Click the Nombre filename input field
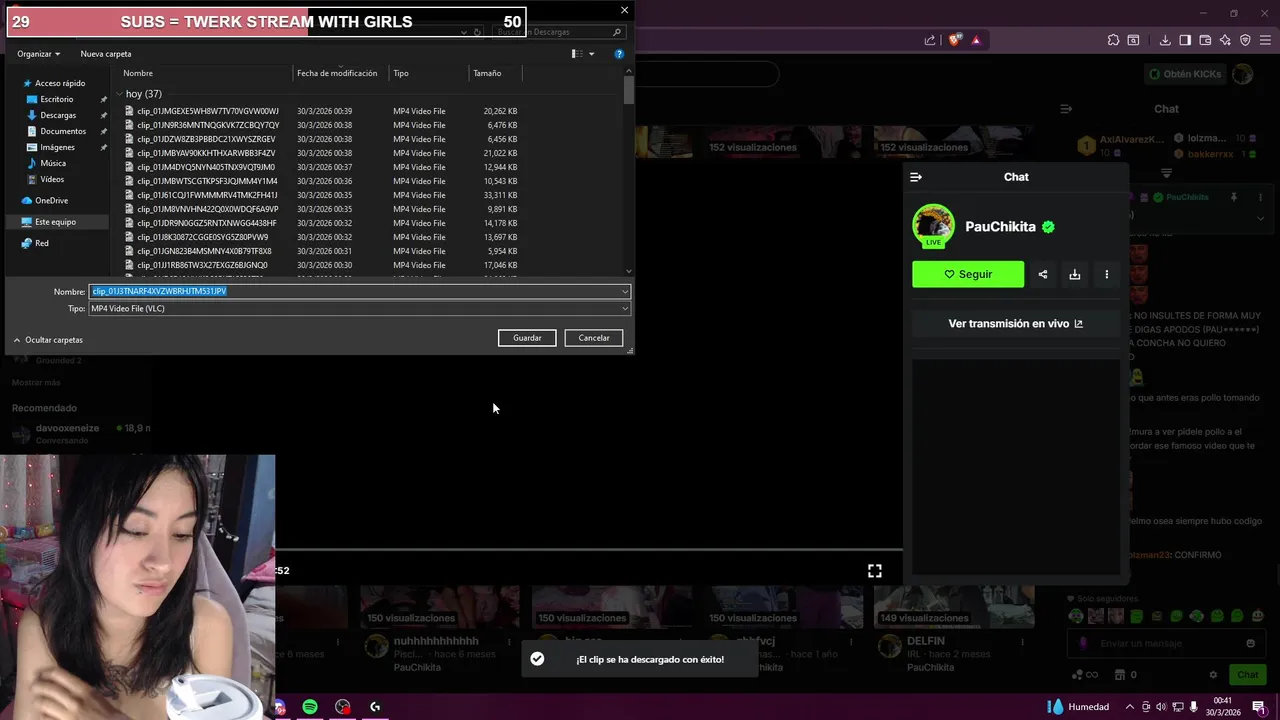Viewport: 1280px width, 720px height. pyautogui.click(x=355, y=291)
